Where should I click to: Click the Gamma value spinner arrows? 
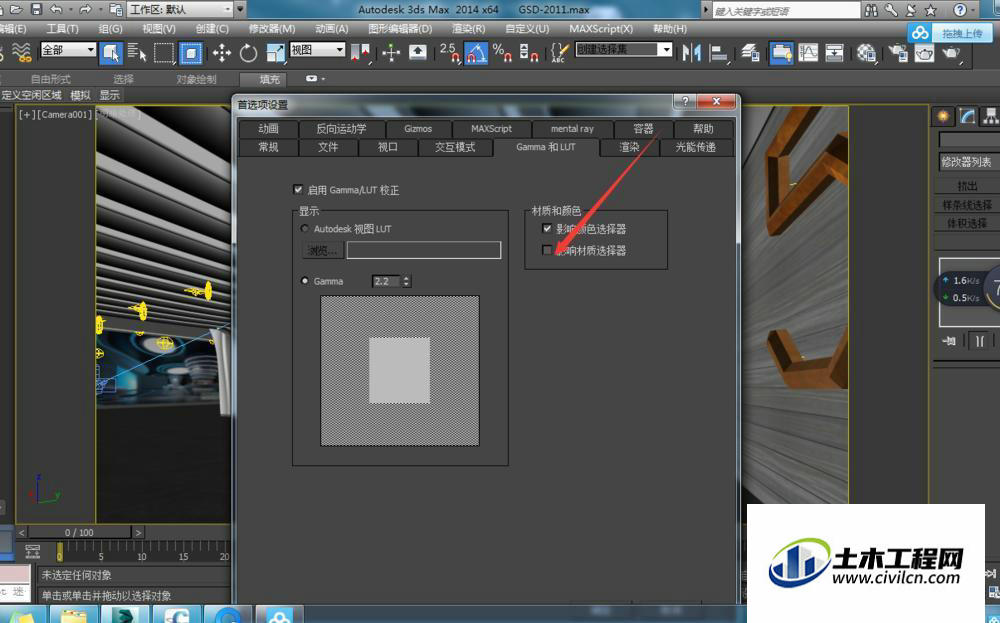pyautogui.click(x=407, y=281)
